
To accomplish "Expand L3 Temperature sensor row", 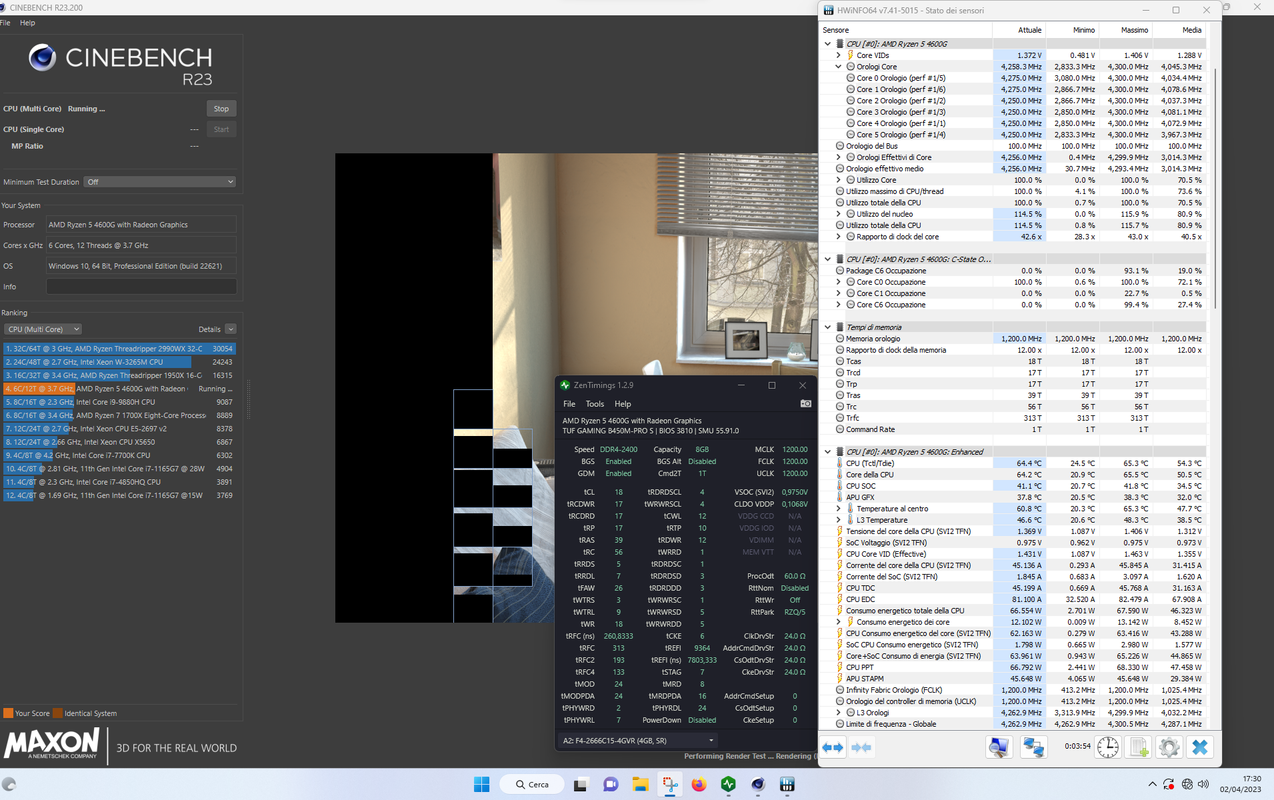I will click(x=838, y=520).
